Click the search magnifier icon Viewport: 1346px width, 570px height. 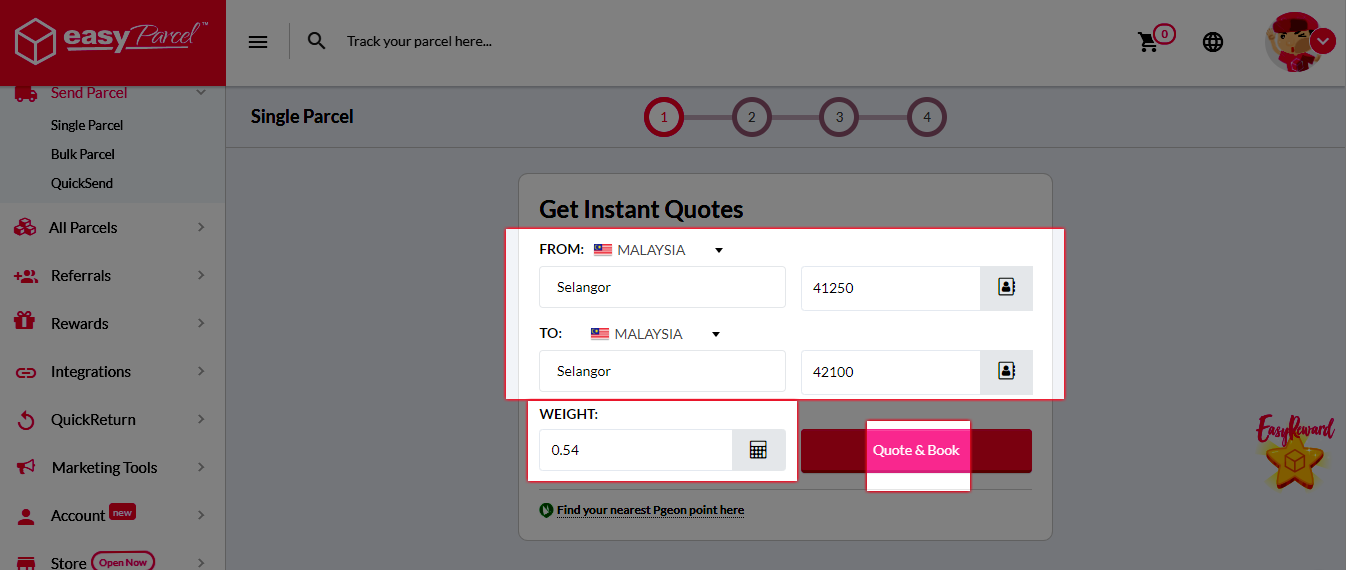(317, 41)
